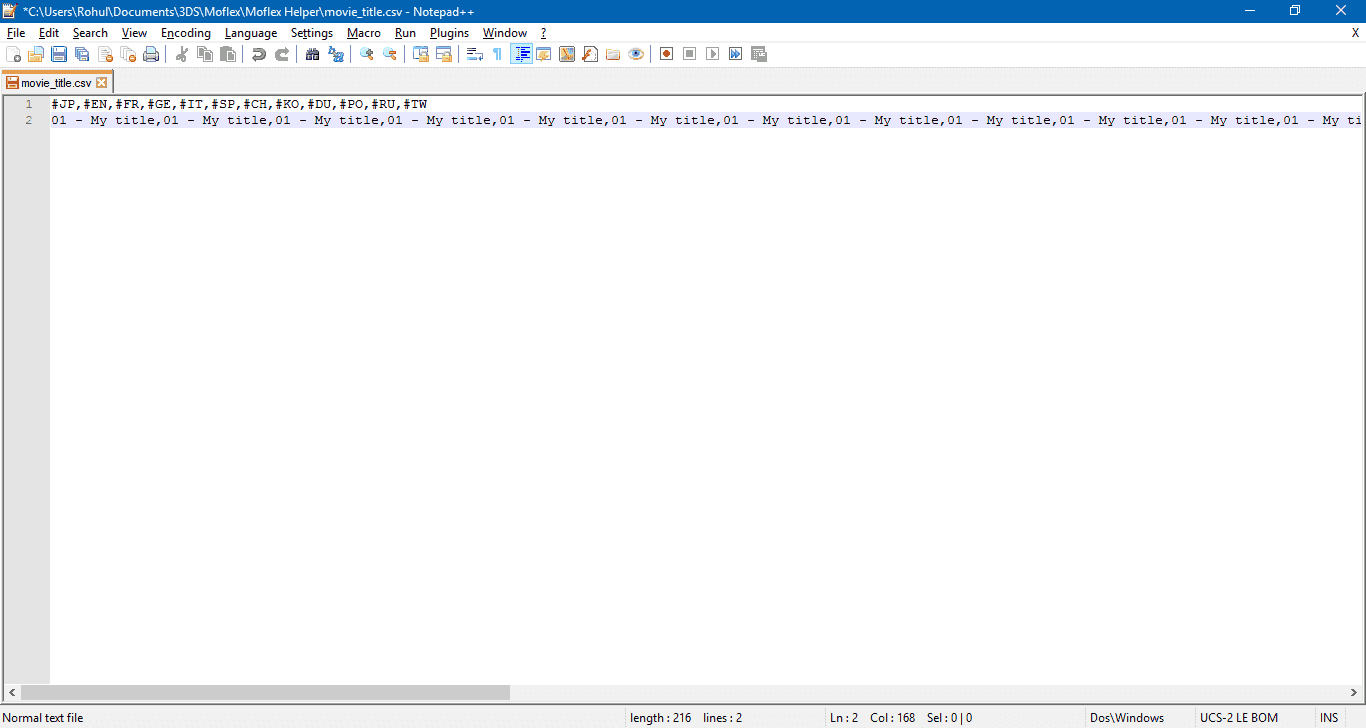This screenshot has width=1366, height=728.
Task: Print the document using printer icon
Action: coord(151,54)
